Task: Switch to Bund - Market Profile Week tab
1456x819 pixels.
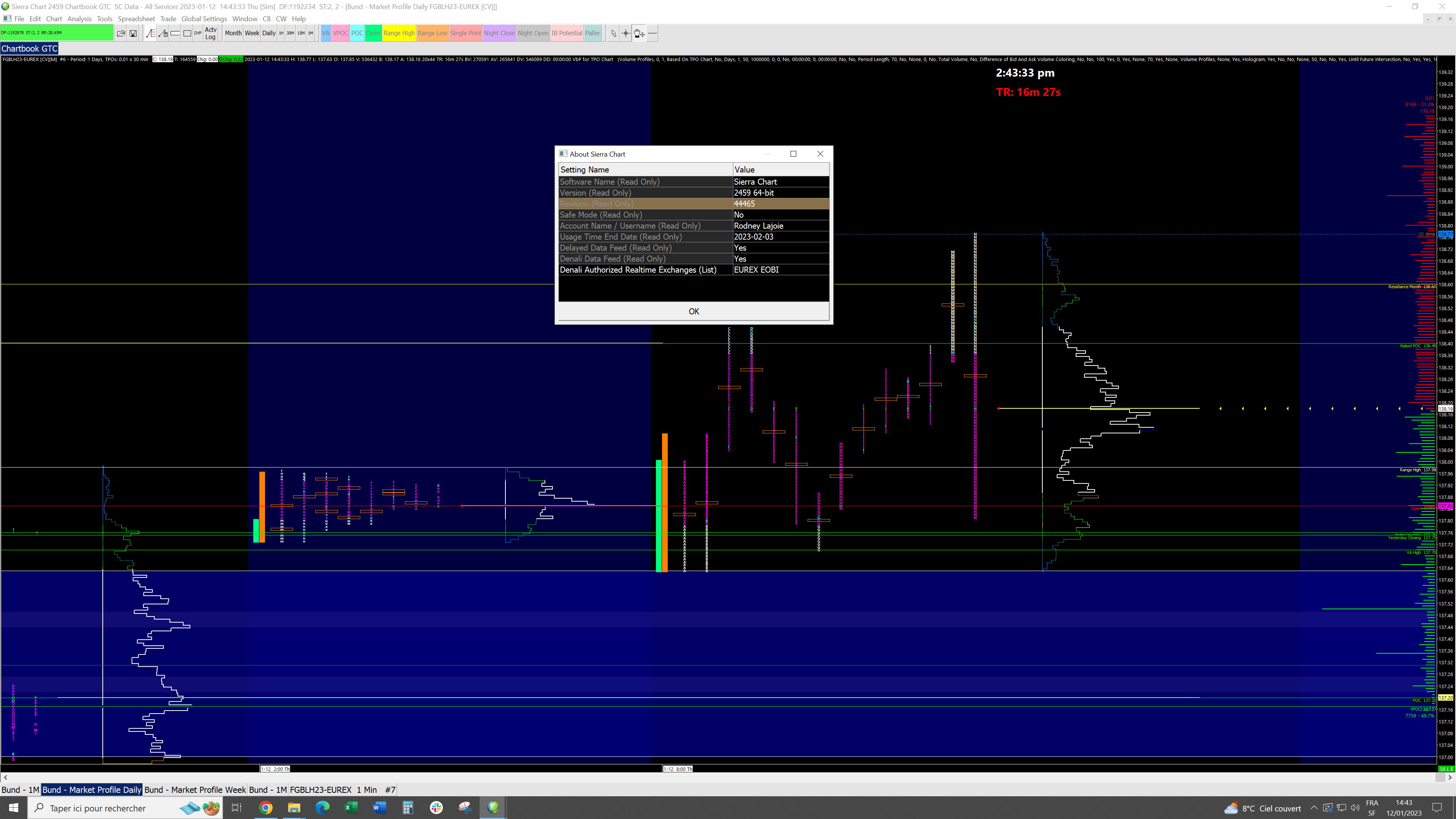Action: point(195,789)
